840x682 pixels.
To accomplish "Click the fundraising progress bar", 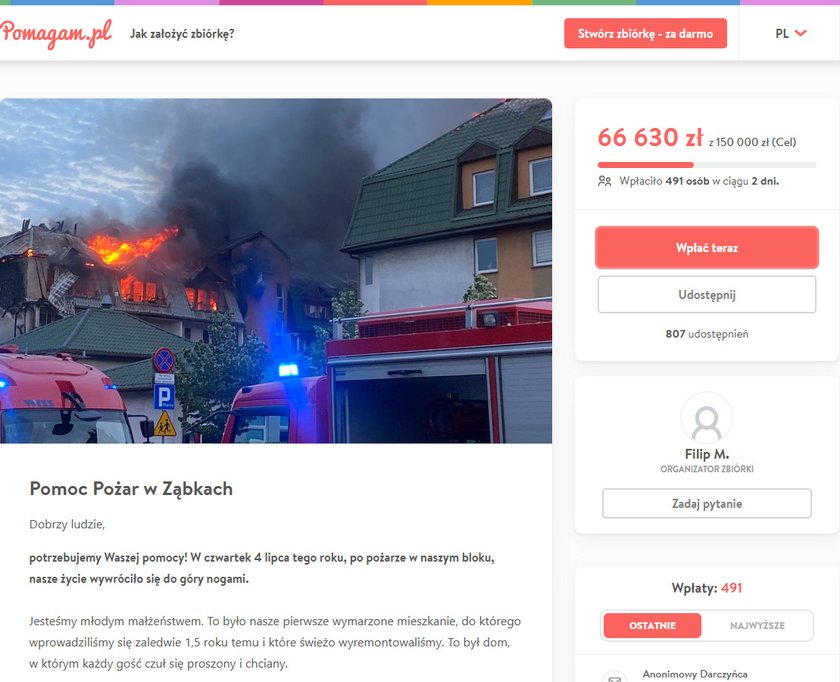I will (x=707, y=165).
